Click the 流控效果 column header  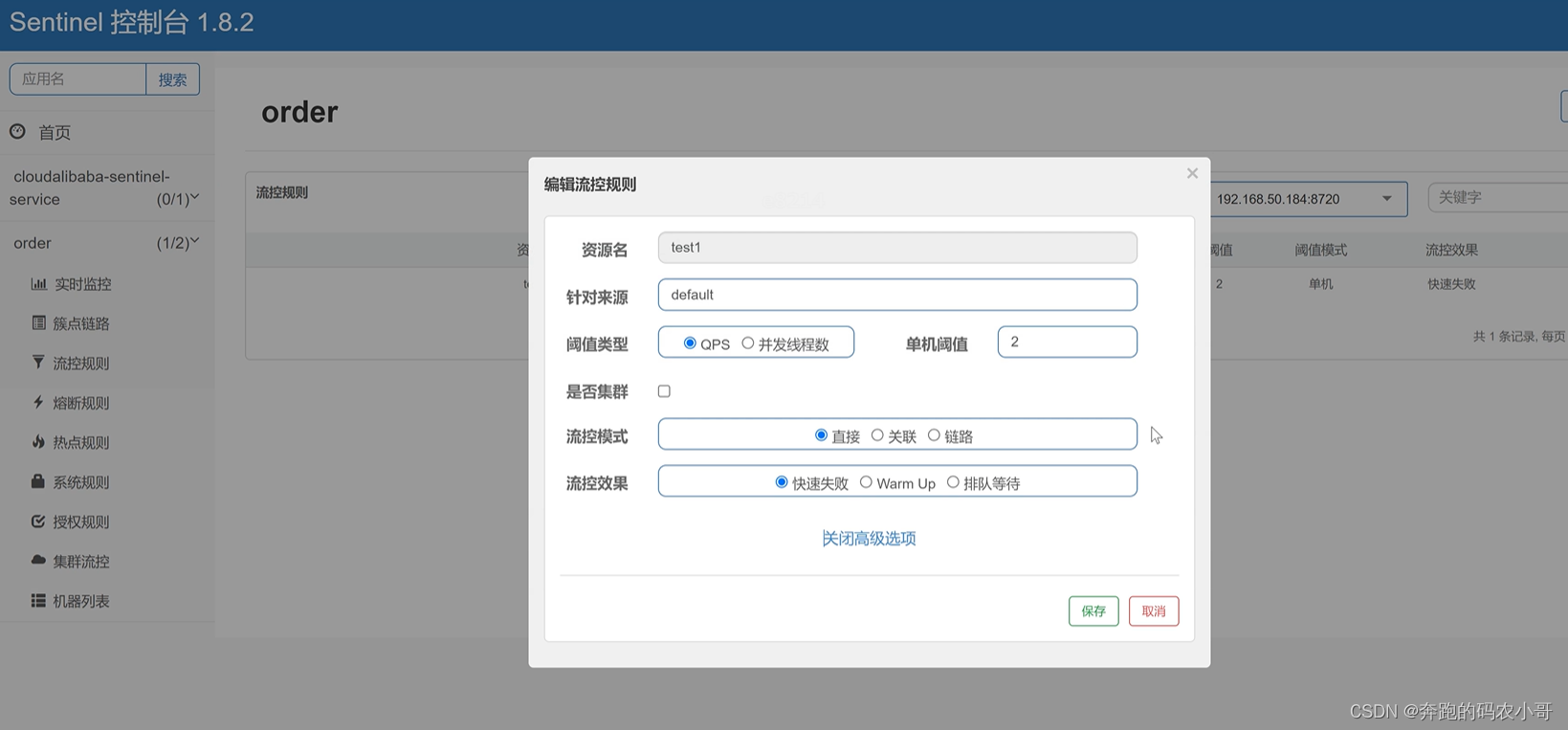point(1451,250)
